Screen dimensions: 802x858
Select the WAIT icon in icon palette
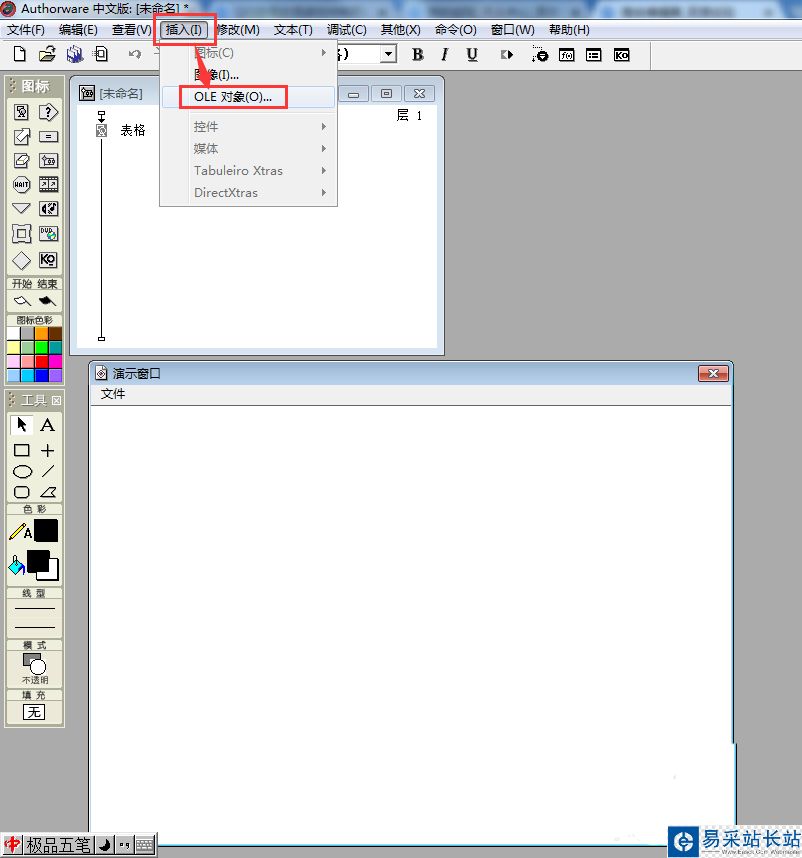click(x=21, y=184)
